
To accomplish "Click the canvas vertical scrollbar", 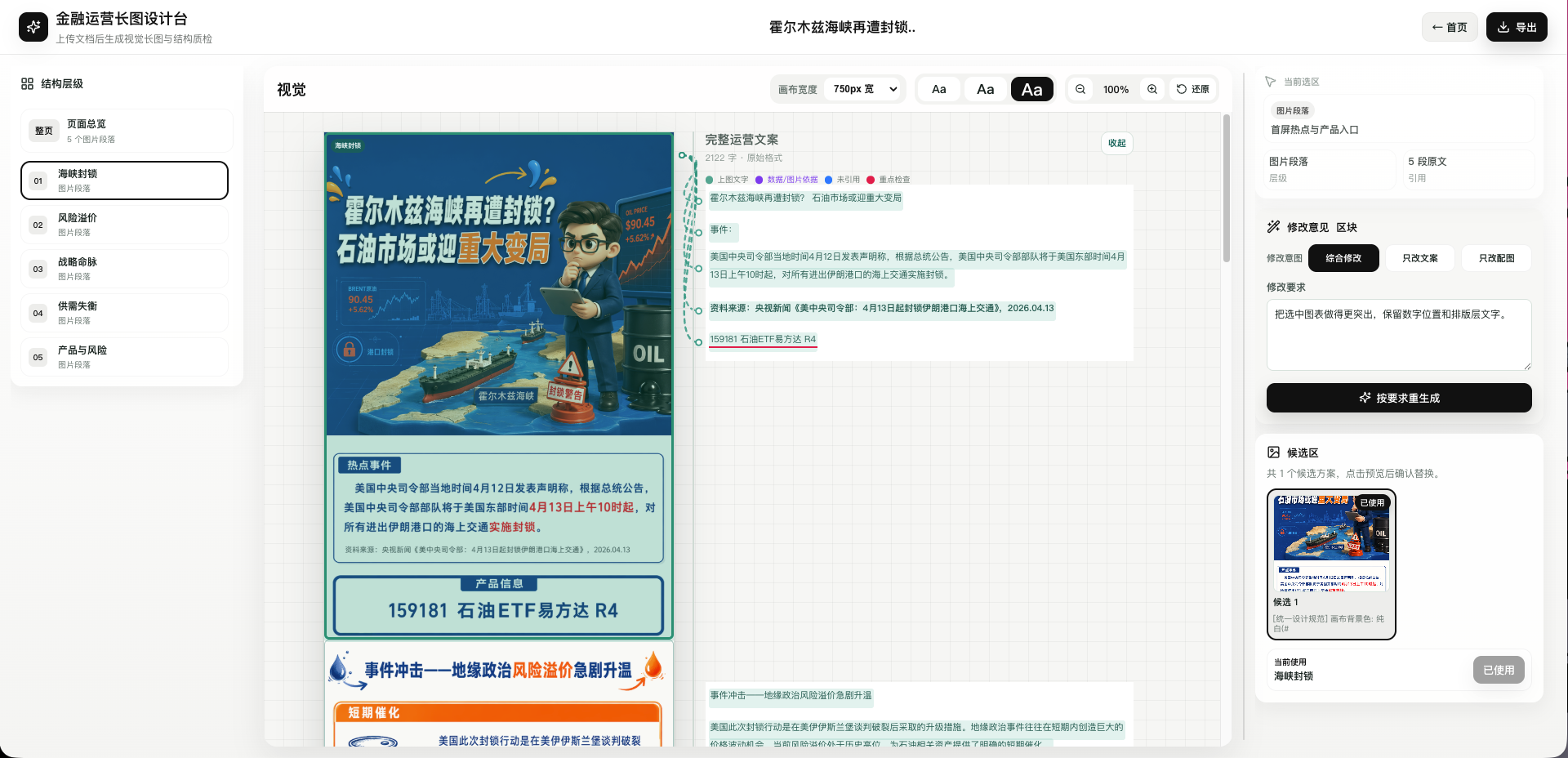I will point(1226,188).
